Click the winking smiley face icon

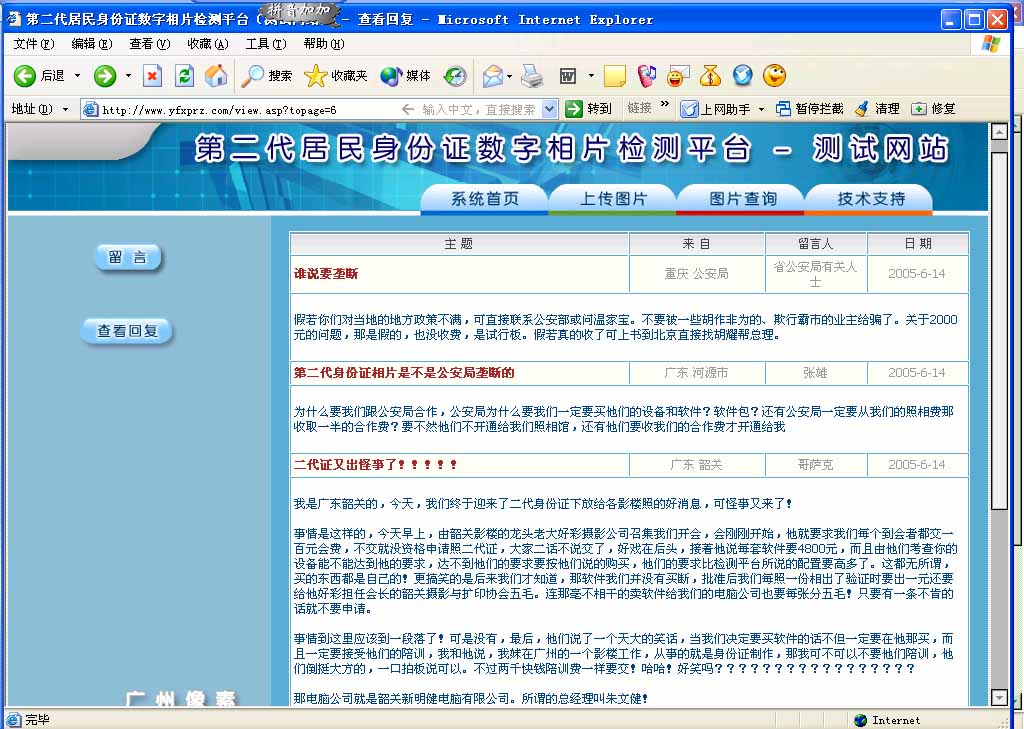(775, 76)
